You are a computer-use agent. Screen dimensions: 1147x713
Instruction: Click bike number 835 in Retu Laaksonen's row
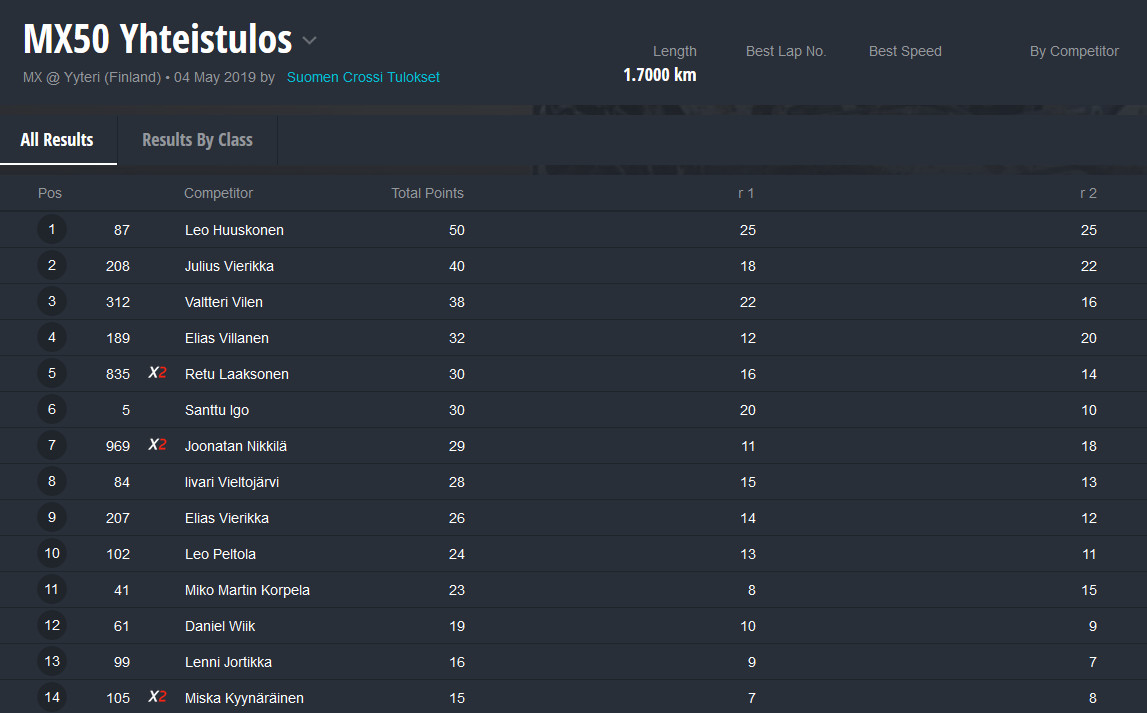pyautogui.click(x=118, y=374)
